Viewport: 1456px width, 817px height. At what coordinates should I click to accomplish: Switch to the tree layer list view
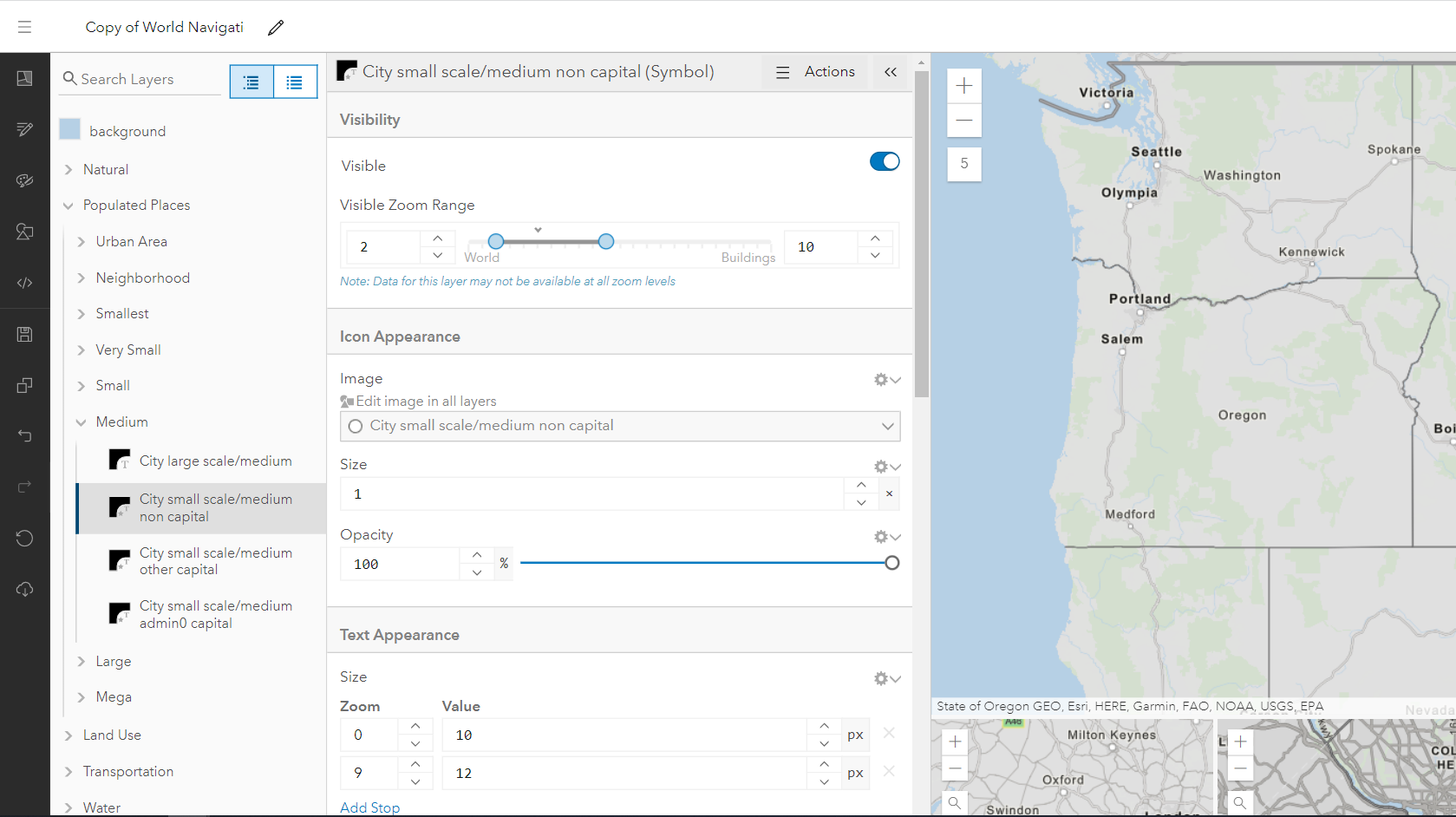click(x=251, y=82)
